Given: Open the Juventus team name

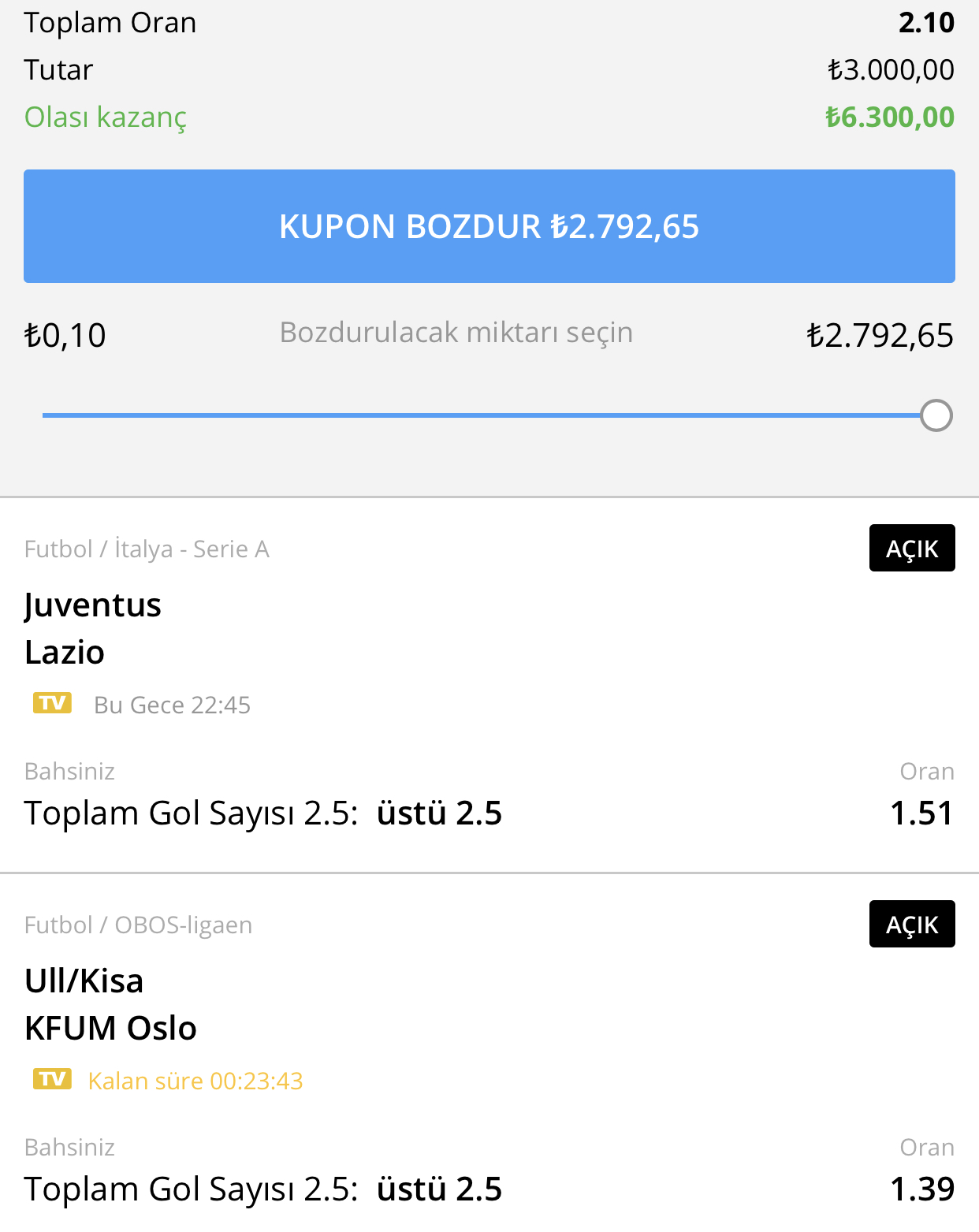Looking at the screenshot, I should 93,606.
